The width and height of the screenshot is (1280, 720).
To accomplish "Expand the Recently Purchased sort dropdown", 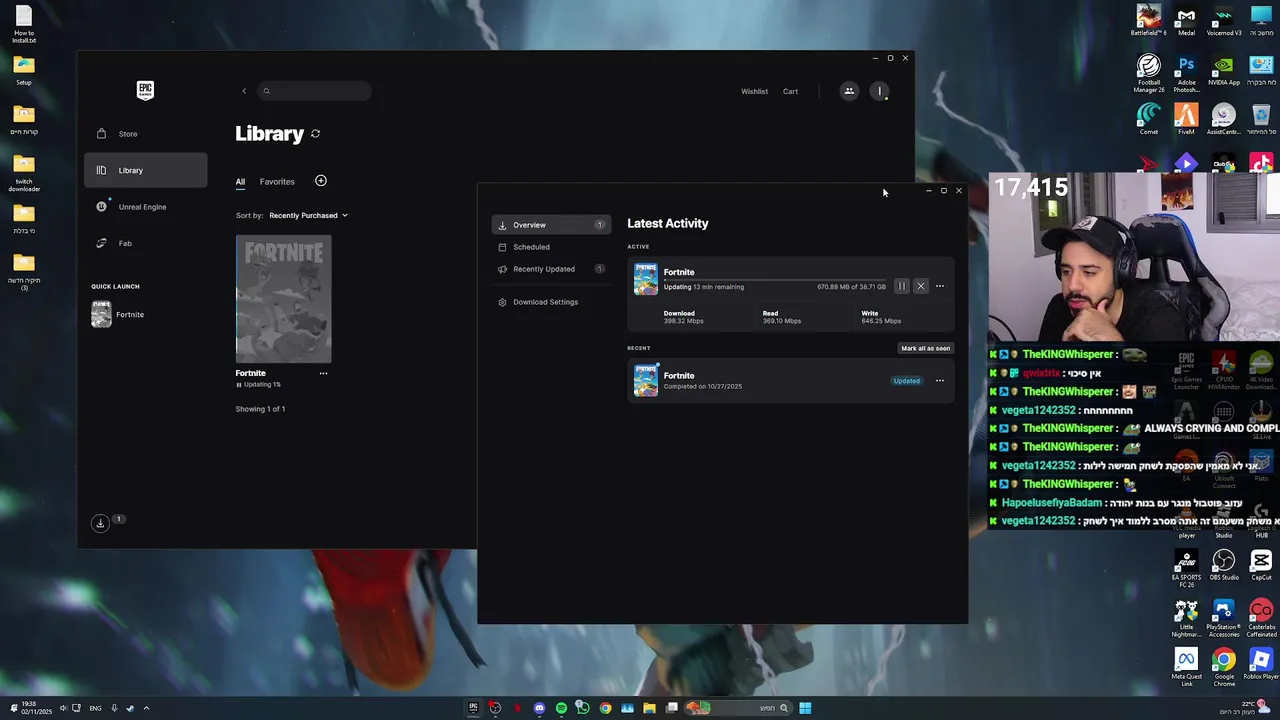I will point(308,215).
